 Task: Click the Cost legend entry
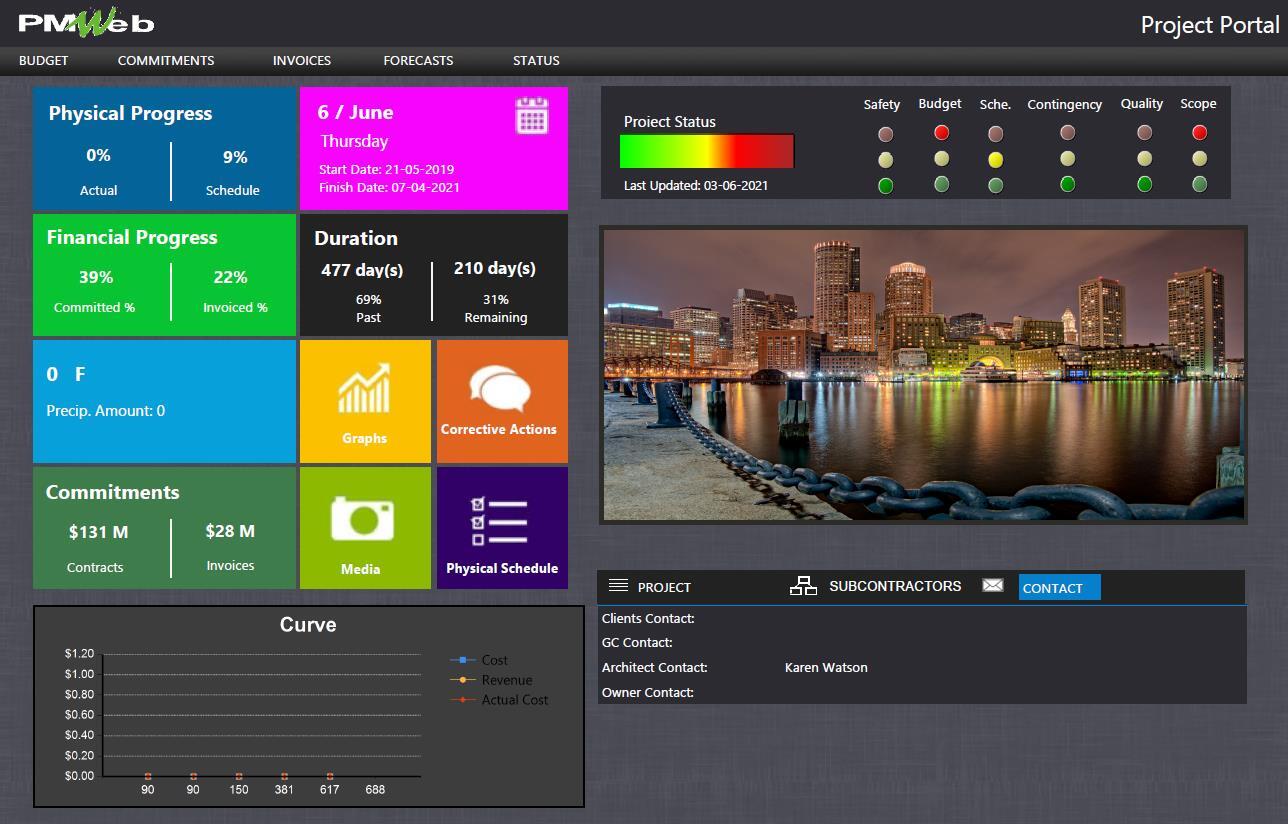[480, 660]
